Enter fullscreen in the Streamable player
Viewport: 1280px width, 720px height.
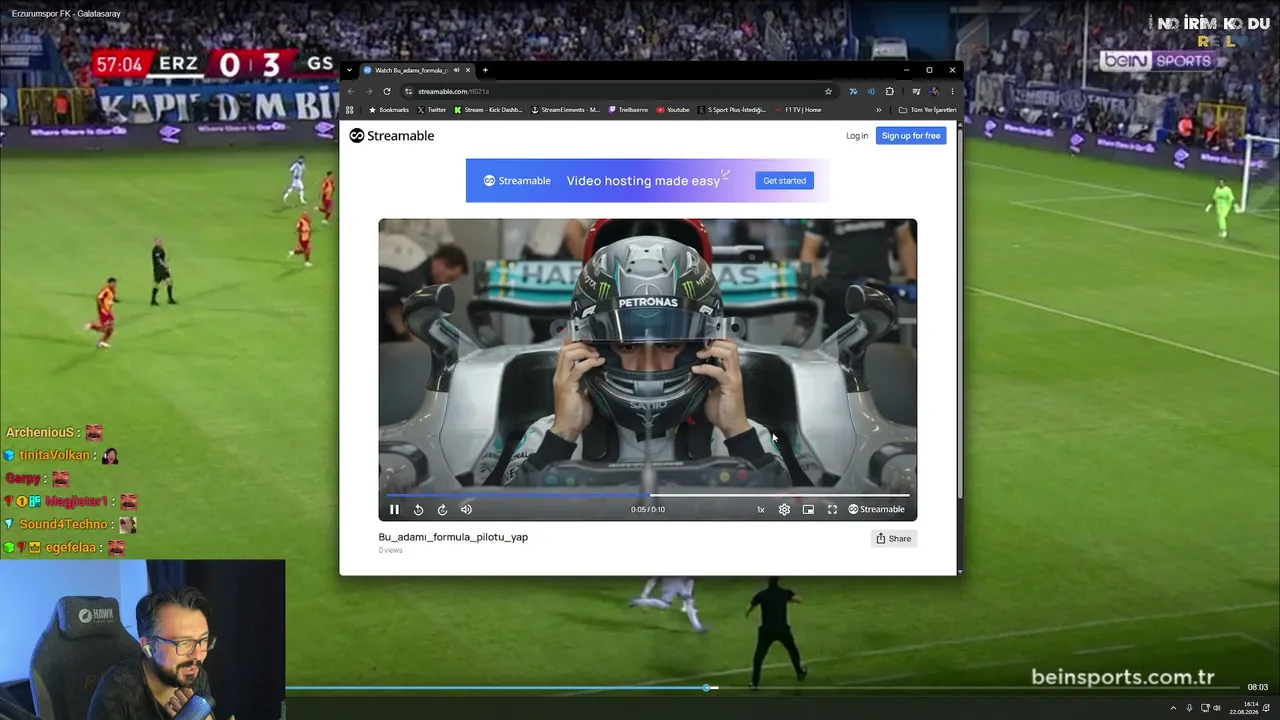click(x=832, y=509)
